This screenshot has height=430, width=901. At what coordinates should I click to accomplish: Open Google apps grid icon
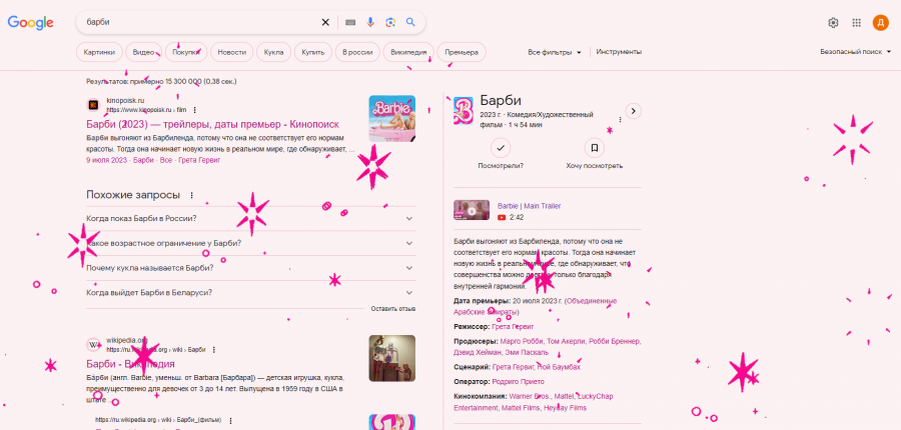(856, 22)
